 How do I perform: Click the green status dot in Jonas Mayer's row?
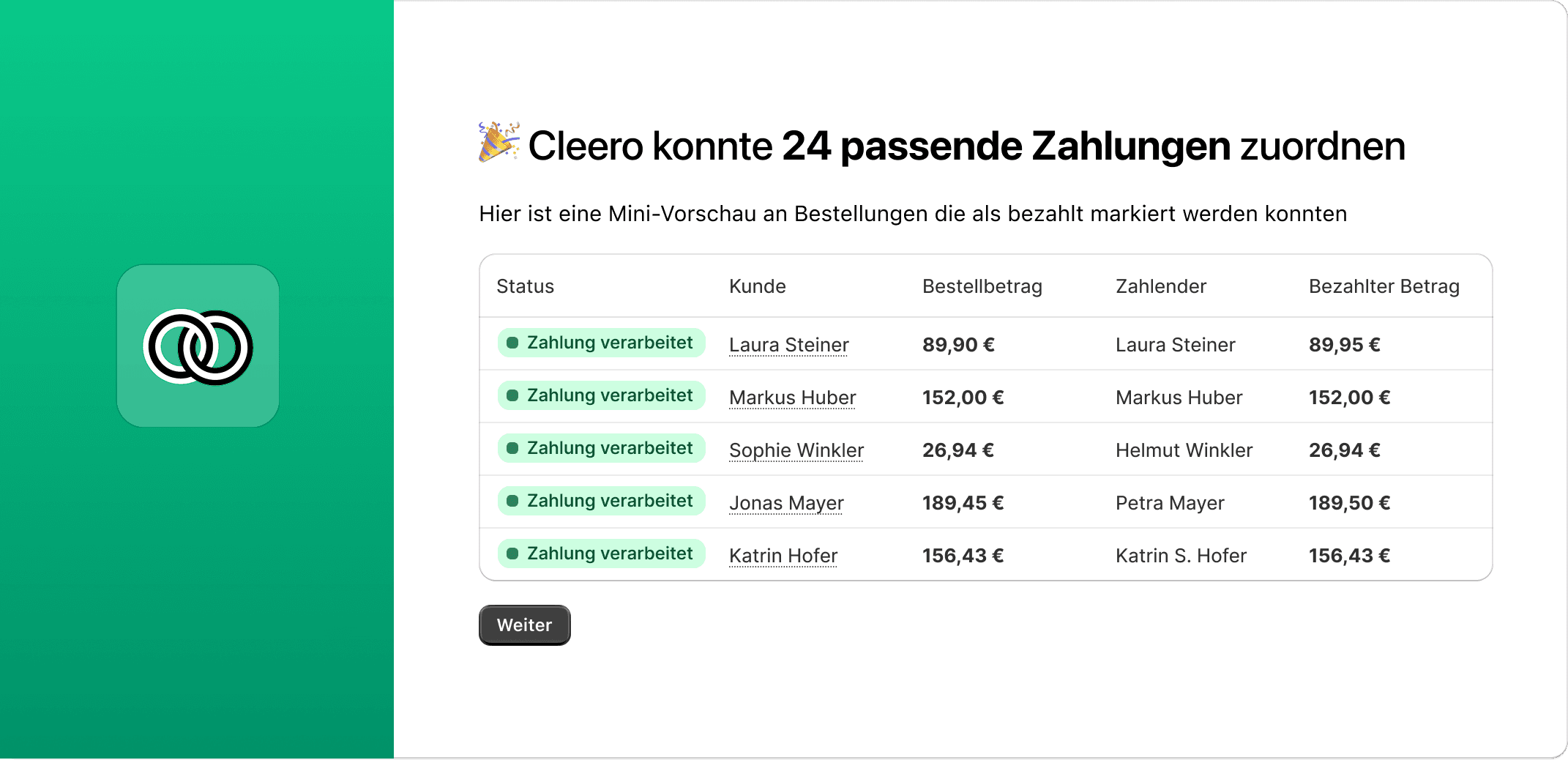tap(513, 500)
